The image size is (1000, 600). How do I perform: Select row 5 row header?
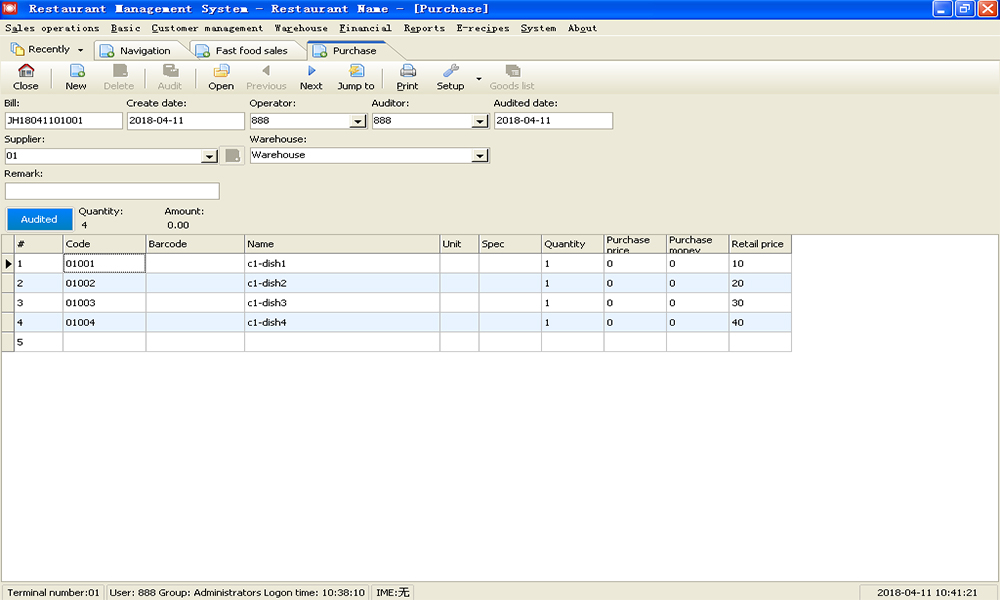click(x=8, y=342)
